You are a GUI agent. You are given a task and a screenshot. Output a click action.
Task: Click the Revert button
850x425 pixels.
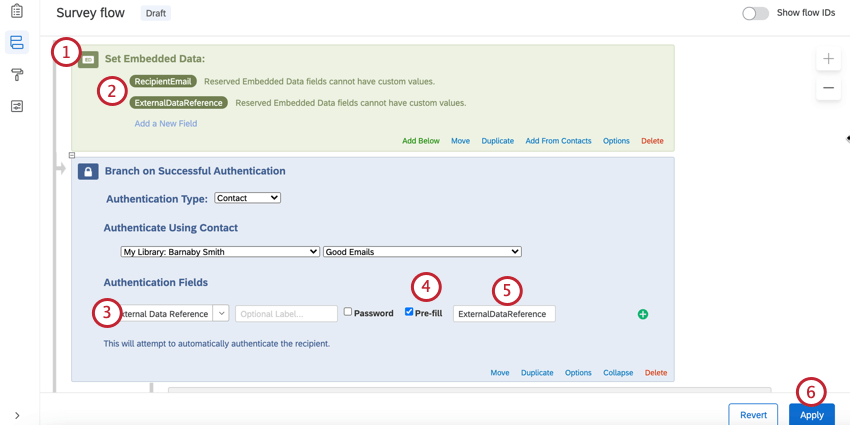point(753,415)
